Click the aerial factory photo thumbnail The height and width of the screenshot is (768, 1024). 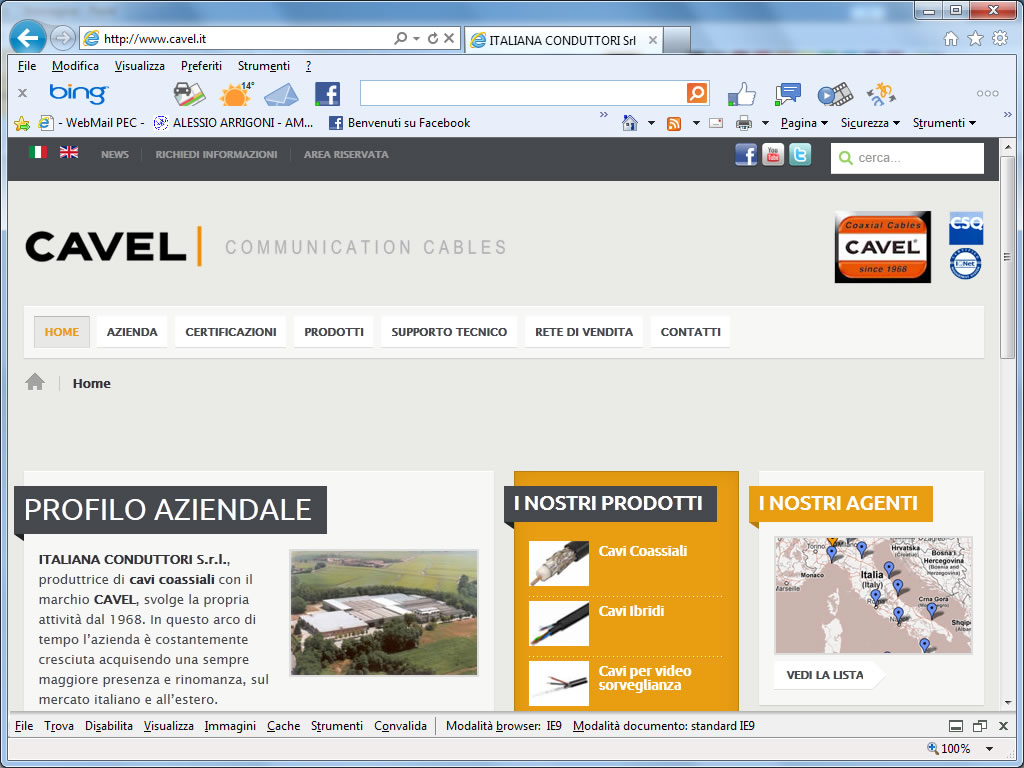384,613
